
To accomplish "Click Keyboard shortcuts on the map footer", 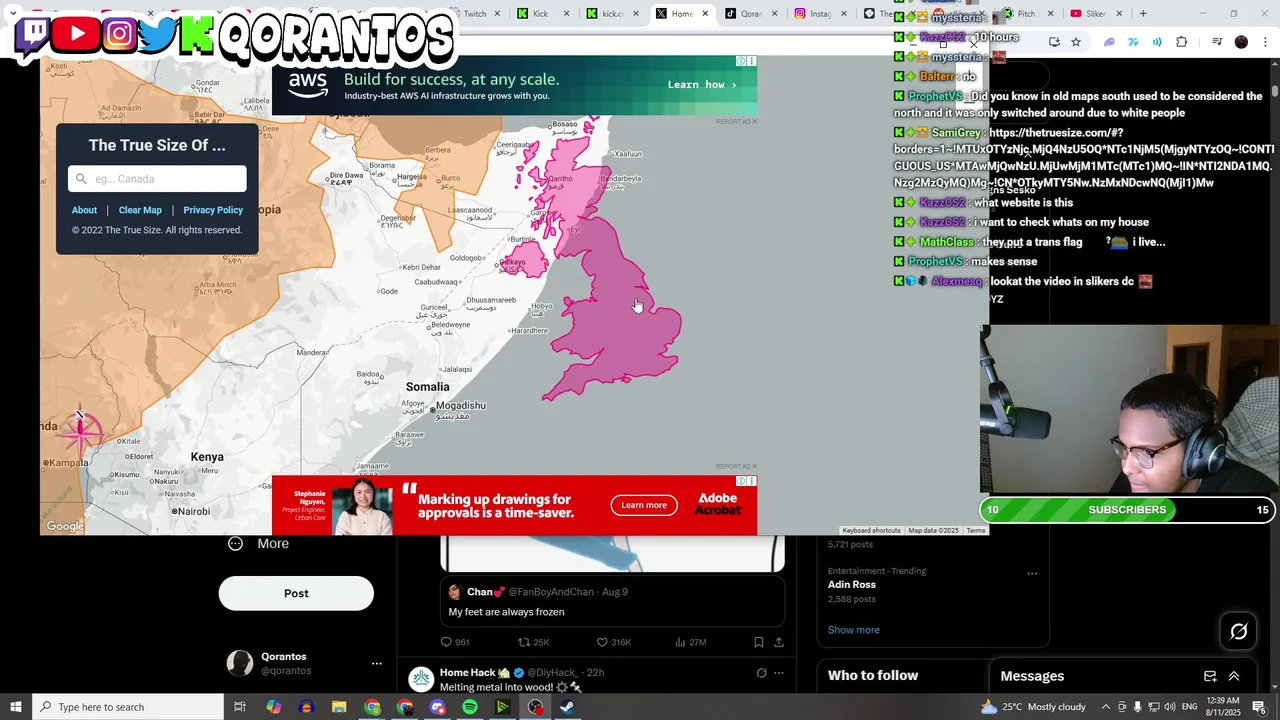I will 871,530.
